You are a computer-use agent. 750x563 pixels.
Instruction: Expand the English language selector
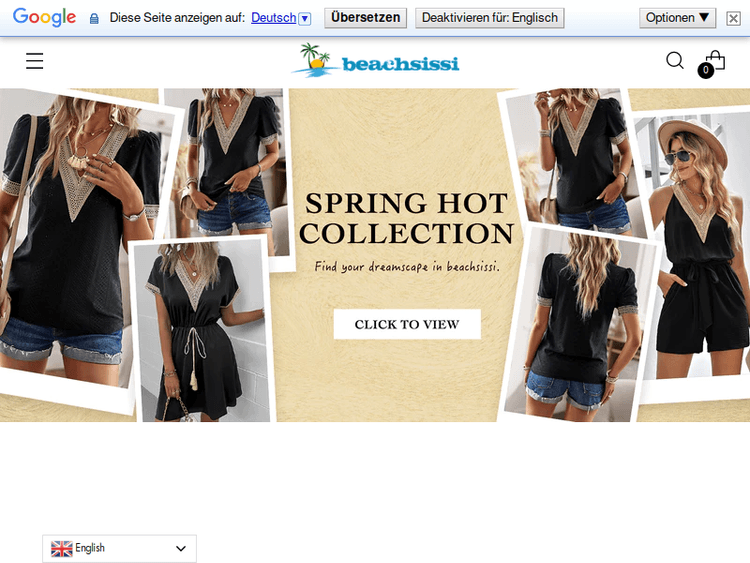pyautogui.click(x=119, y=548)
